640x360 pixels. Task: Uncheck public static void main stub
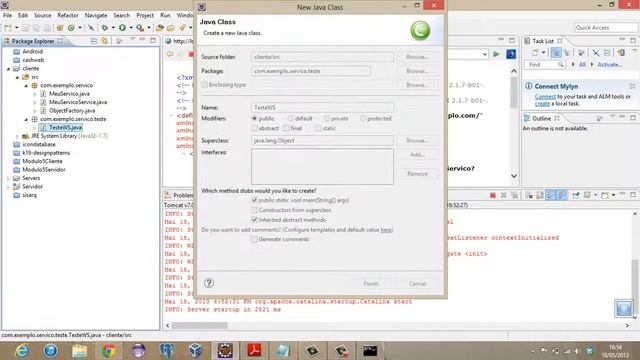click(x=254, y=200)
